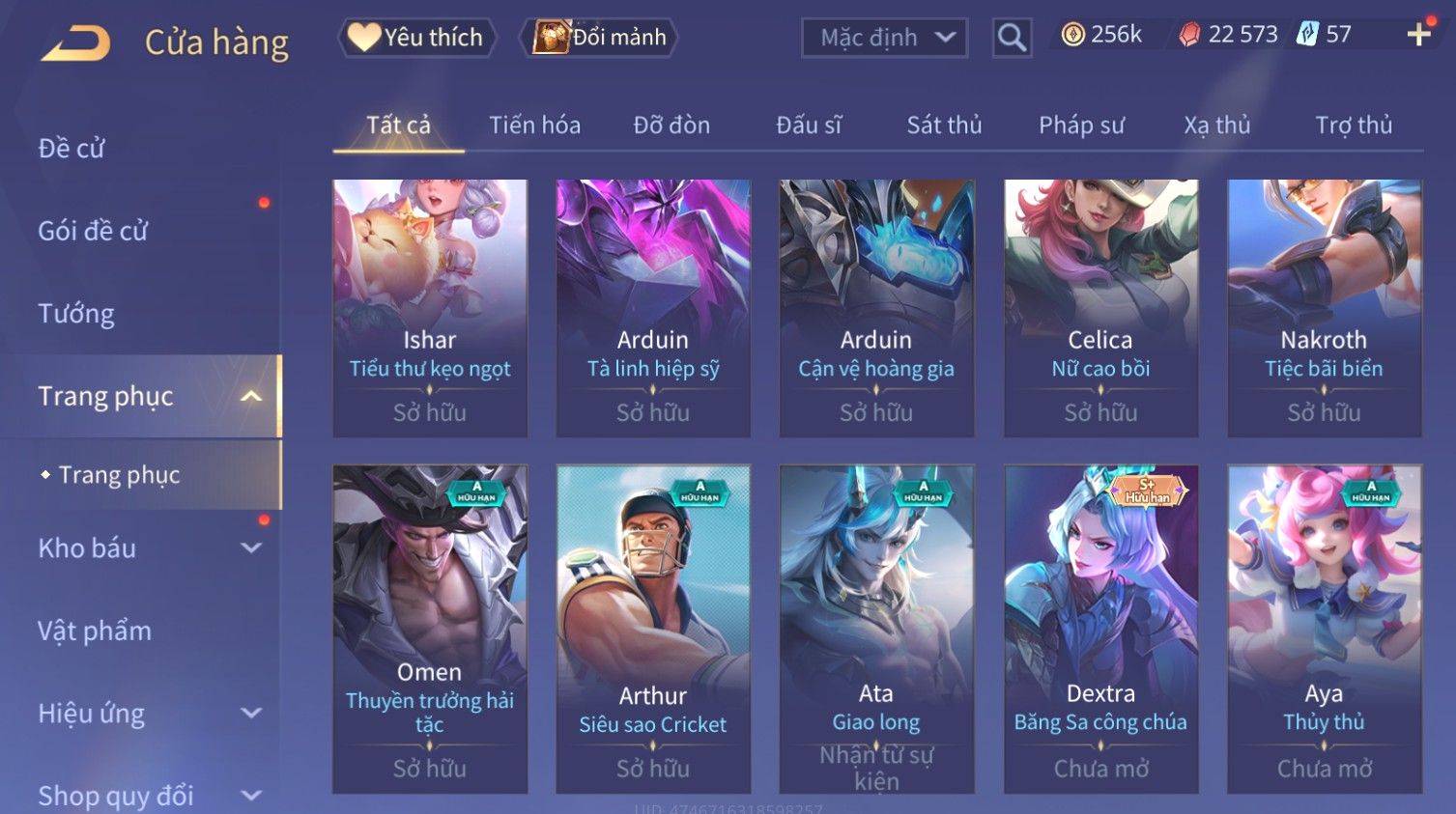Click the blue voucher currency icon
The height and width of the screenshot is (814, 1456).
tap(1306, 35)
